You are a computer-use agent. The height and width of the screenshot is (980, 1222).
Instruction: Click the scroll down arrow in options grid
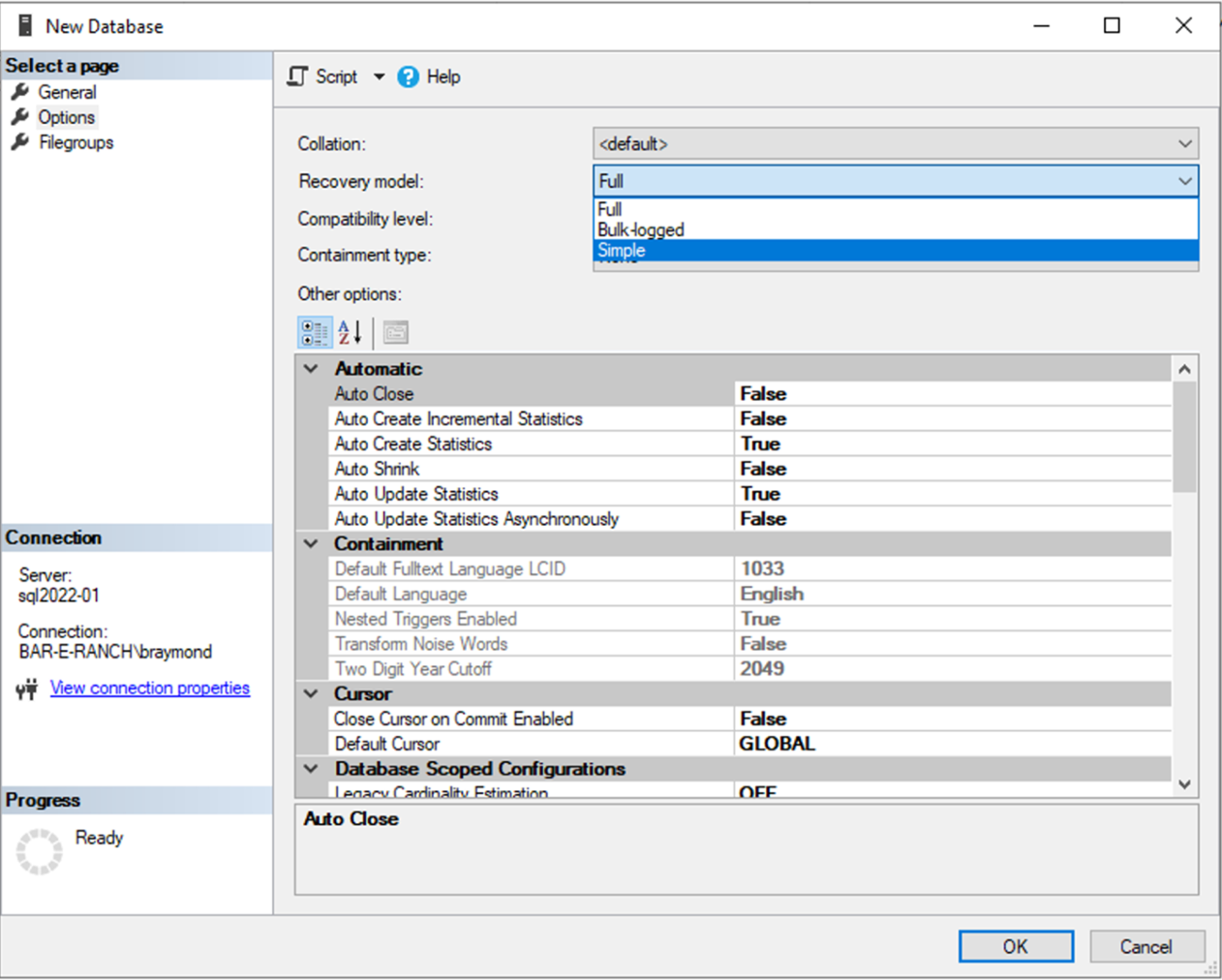[1184, 784]
